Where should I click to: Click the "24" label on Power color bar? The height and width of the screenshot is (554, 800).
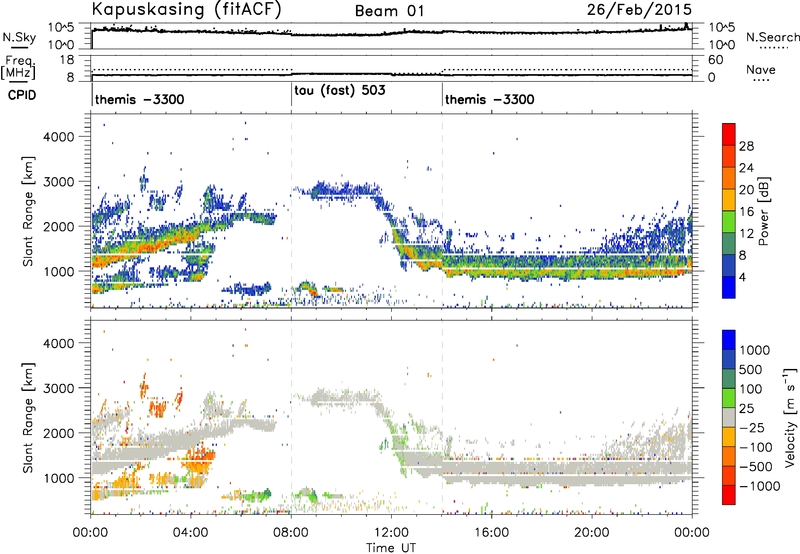tap(746, 168)
